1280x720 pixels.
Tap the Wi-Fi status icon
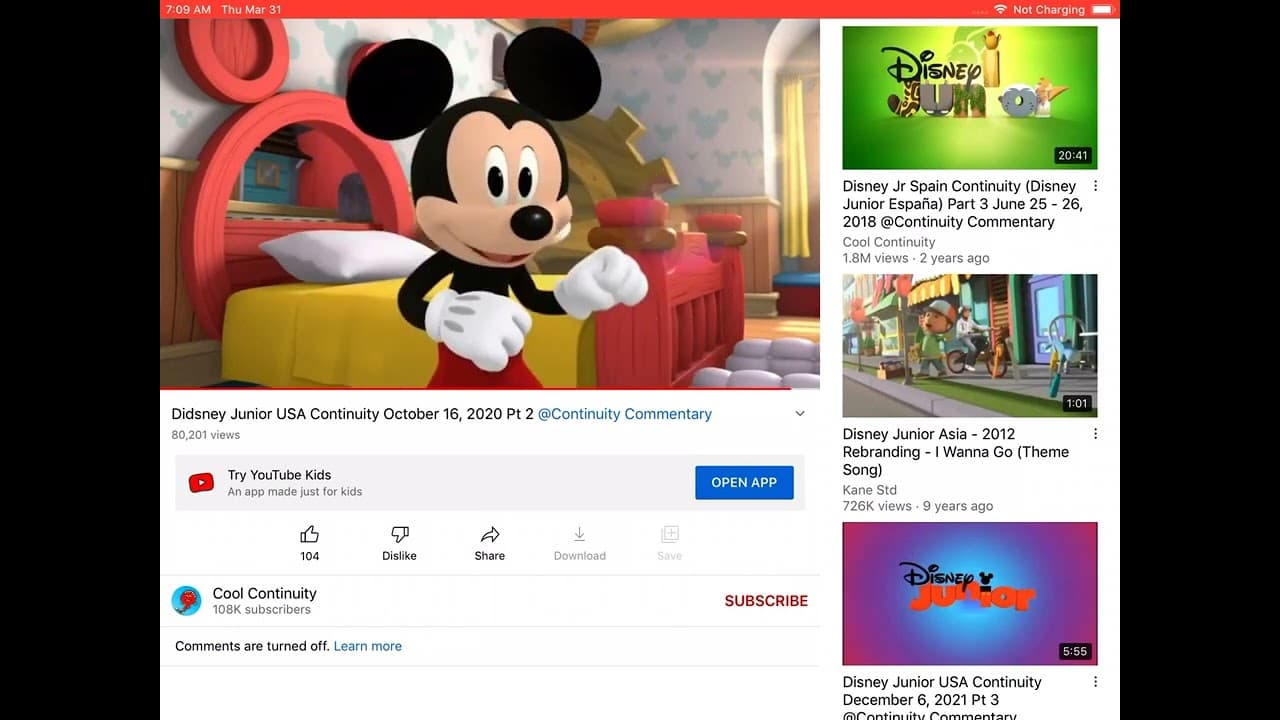pyautogui.click(x=1000, y=9)
